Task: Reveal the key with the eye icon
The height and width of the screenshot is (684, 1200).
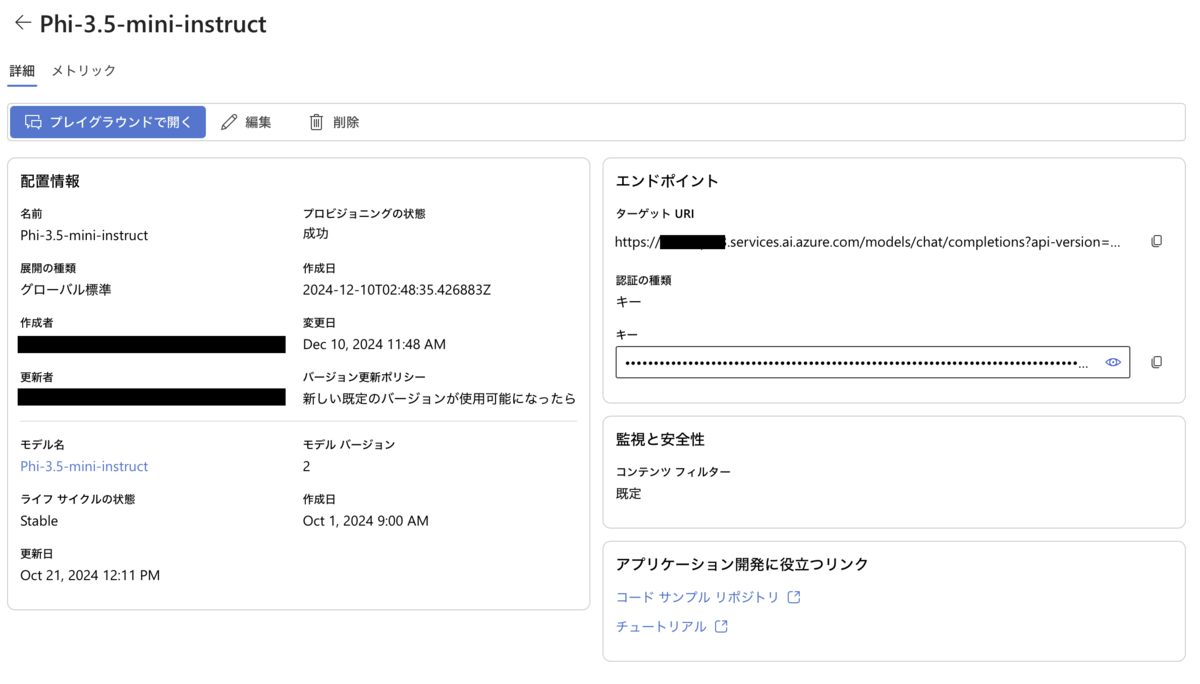Action: (x=1113, y=362)
